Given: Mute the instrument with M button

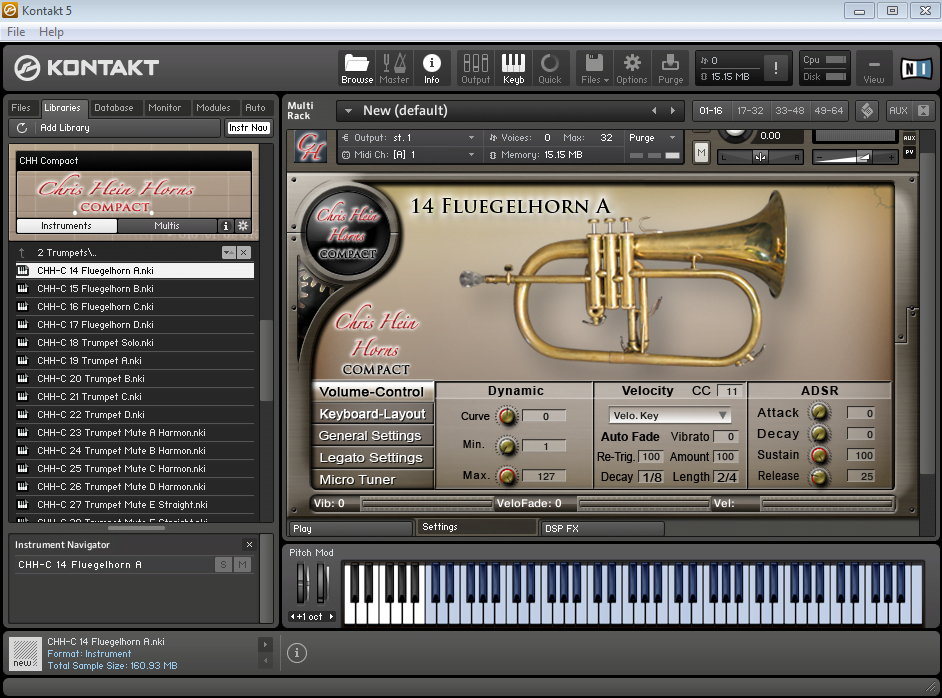Looking at the screenshot, I should tap(701, 153).
